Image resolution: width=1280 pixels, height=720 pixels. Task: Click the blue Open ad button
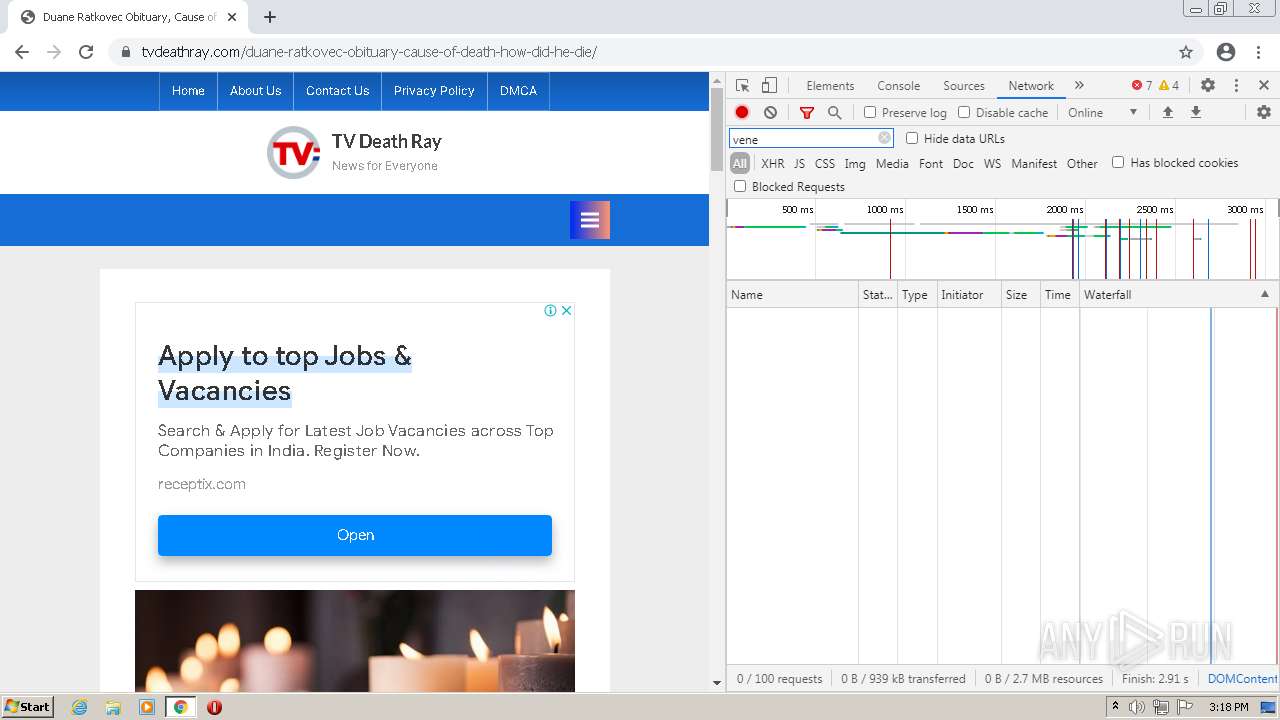point(355,535)
